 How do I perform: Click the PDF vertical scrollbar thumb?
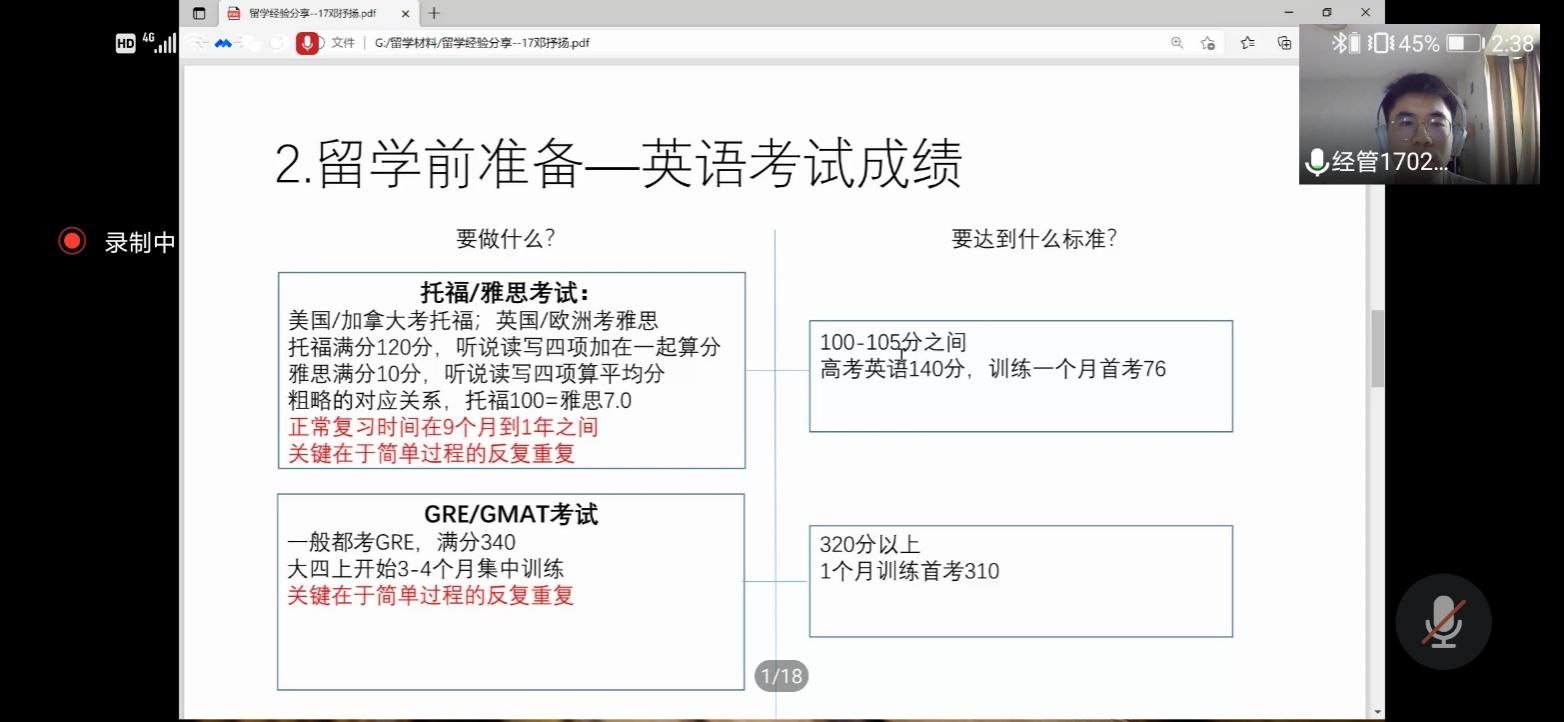click(1377, 348)
